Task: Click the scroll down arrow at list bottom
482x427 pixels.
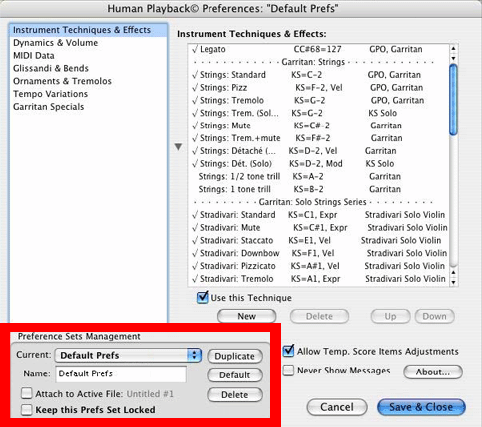Action: pos(453,283)
